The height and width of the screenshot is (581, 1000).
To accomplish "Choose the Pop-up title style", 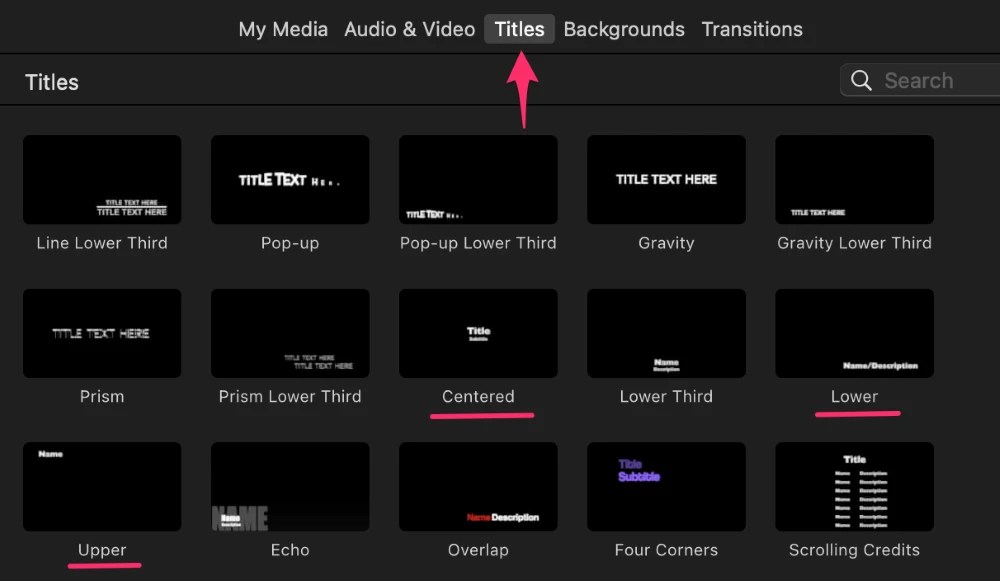I will coord(290,179).
